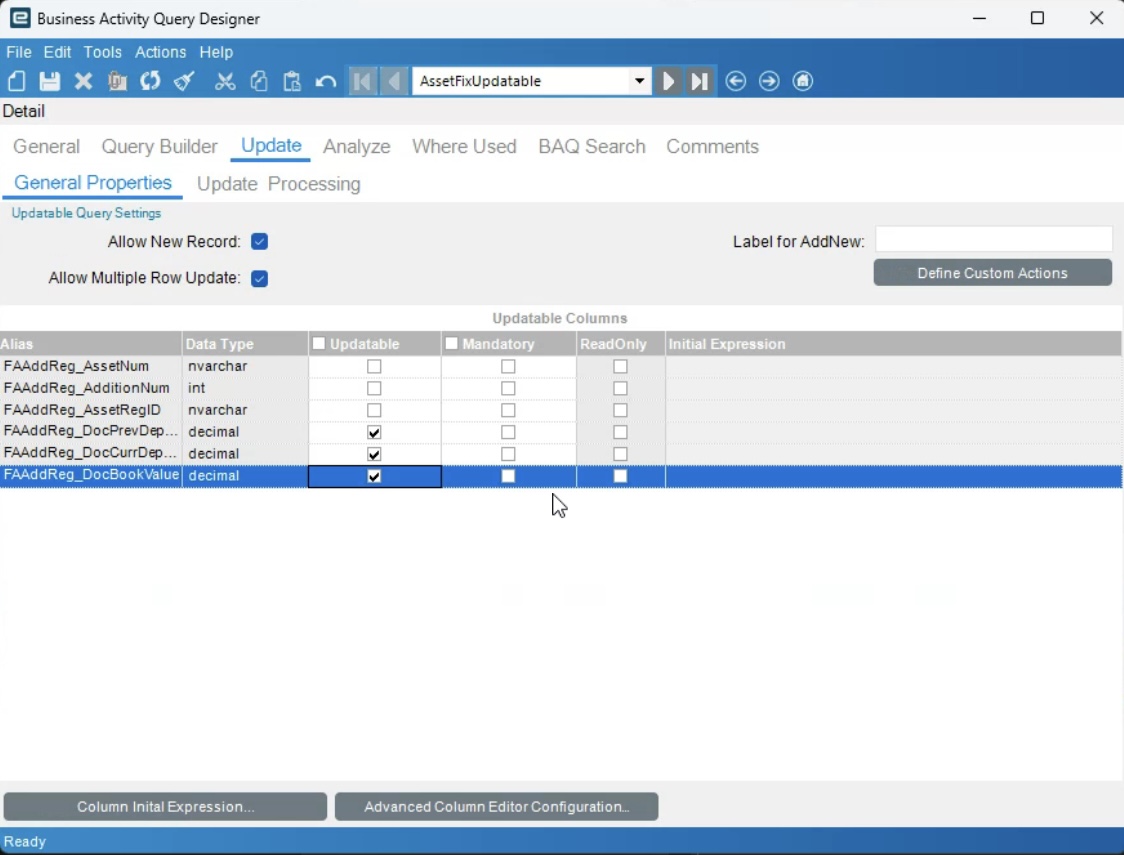The height and width of the screenshot is (855, 1124).
Task: Check the Mandatory header select-all checkbox
Action: coord(452,344)
